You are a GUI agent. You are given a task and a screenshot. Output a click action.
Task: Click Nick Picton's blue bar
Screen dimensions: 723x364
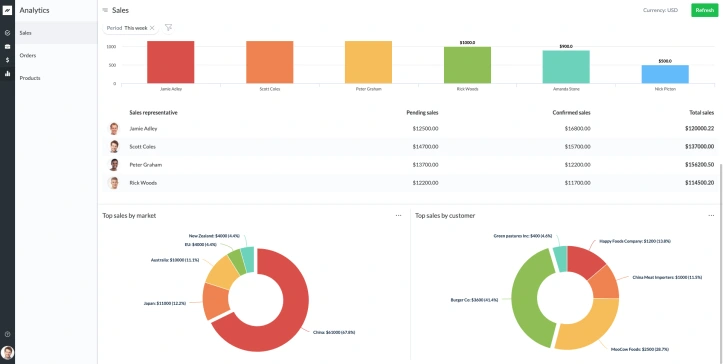pos(665,74)
